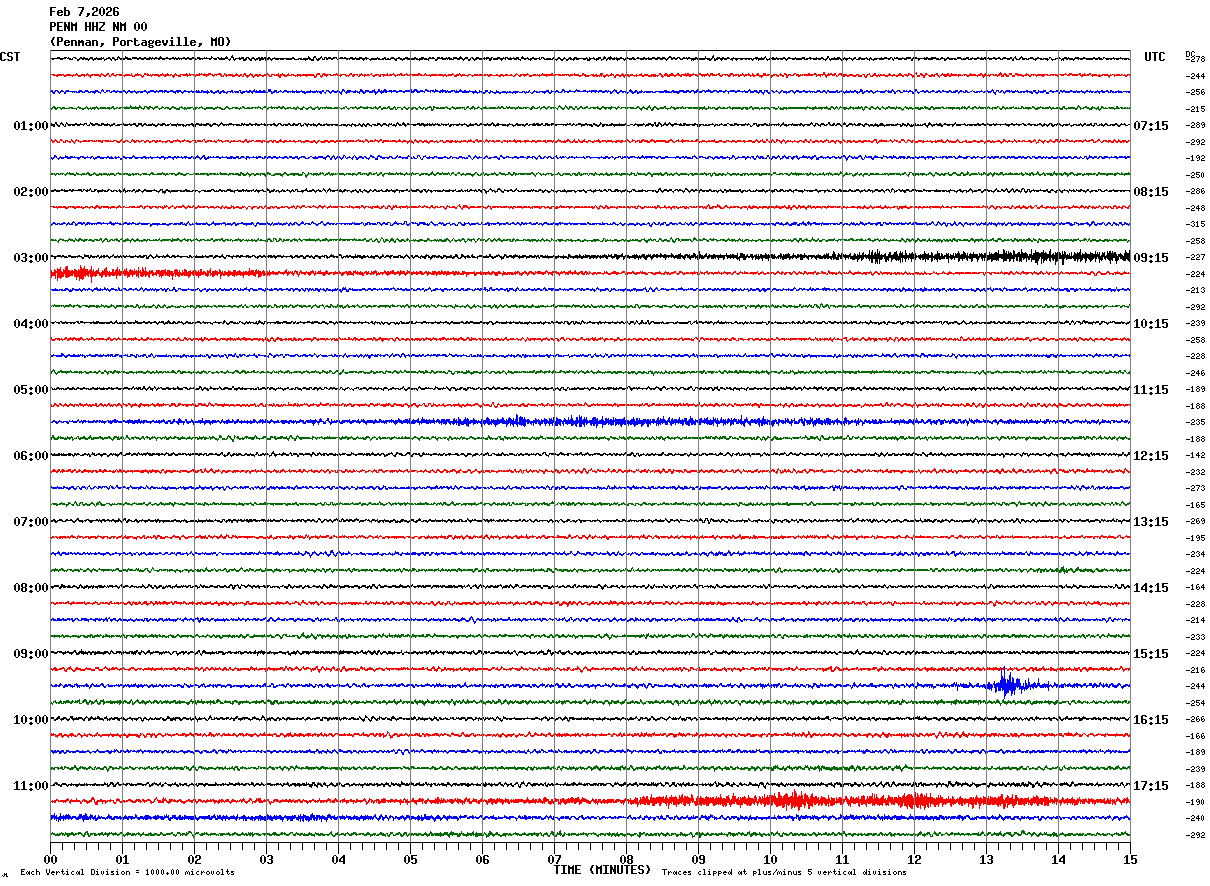Select the black noisy signal on the 03:00 trace
1210x886 pixels.
1000,257
